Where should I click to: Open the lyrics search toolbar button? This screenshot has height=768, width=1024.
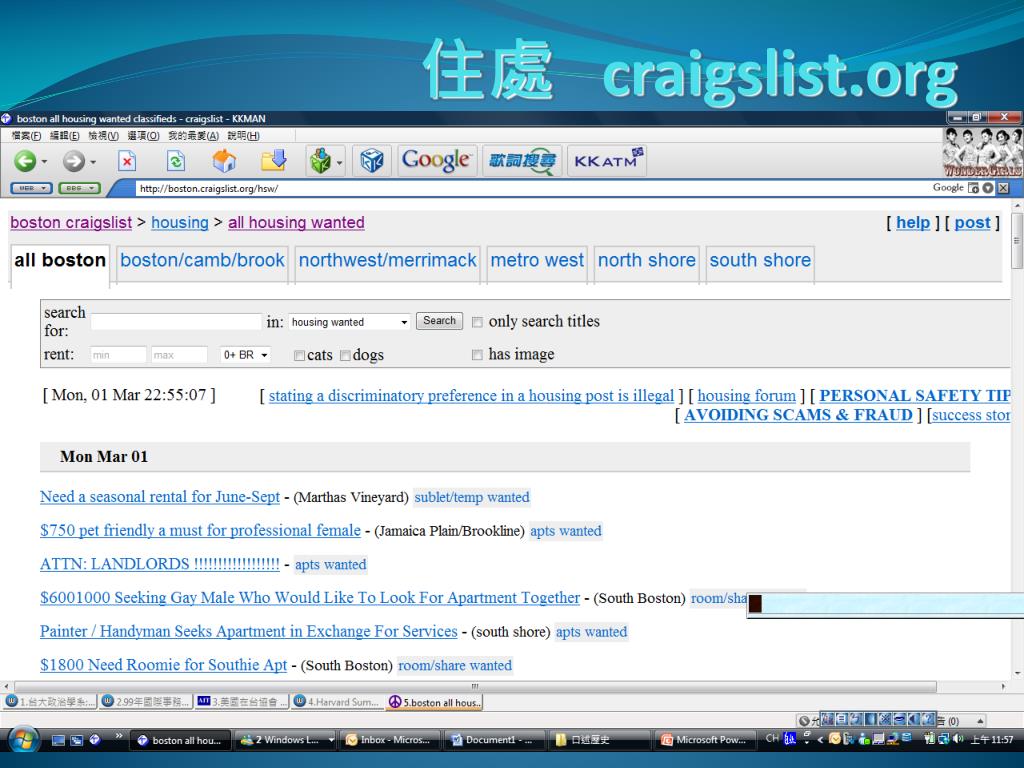522,161
